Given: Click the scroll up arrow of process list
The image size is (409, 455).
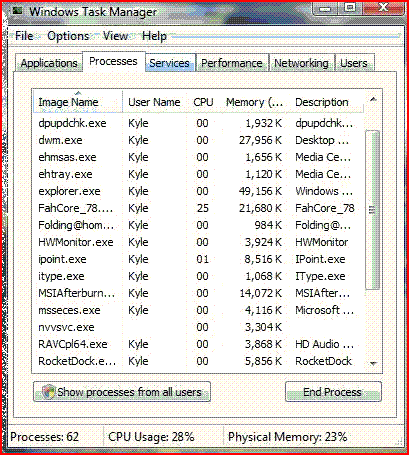Looking at the screenshot, I should (373, 99).
